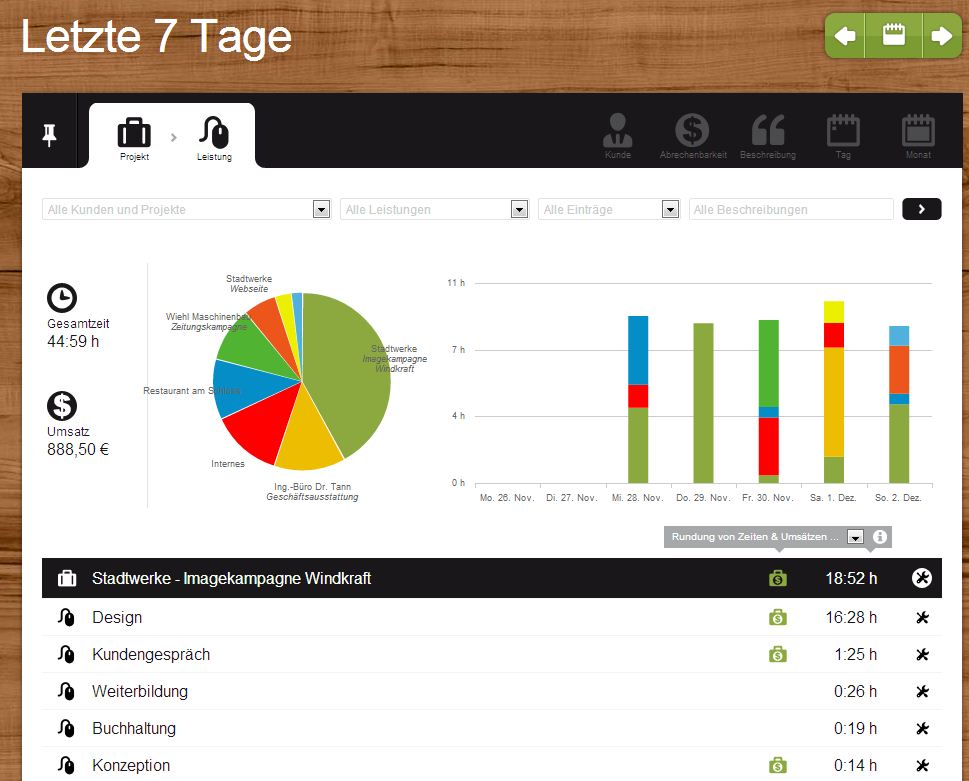969x781 pixels.
Task: Group the report by Monat
Action: [x=918, y=136]
